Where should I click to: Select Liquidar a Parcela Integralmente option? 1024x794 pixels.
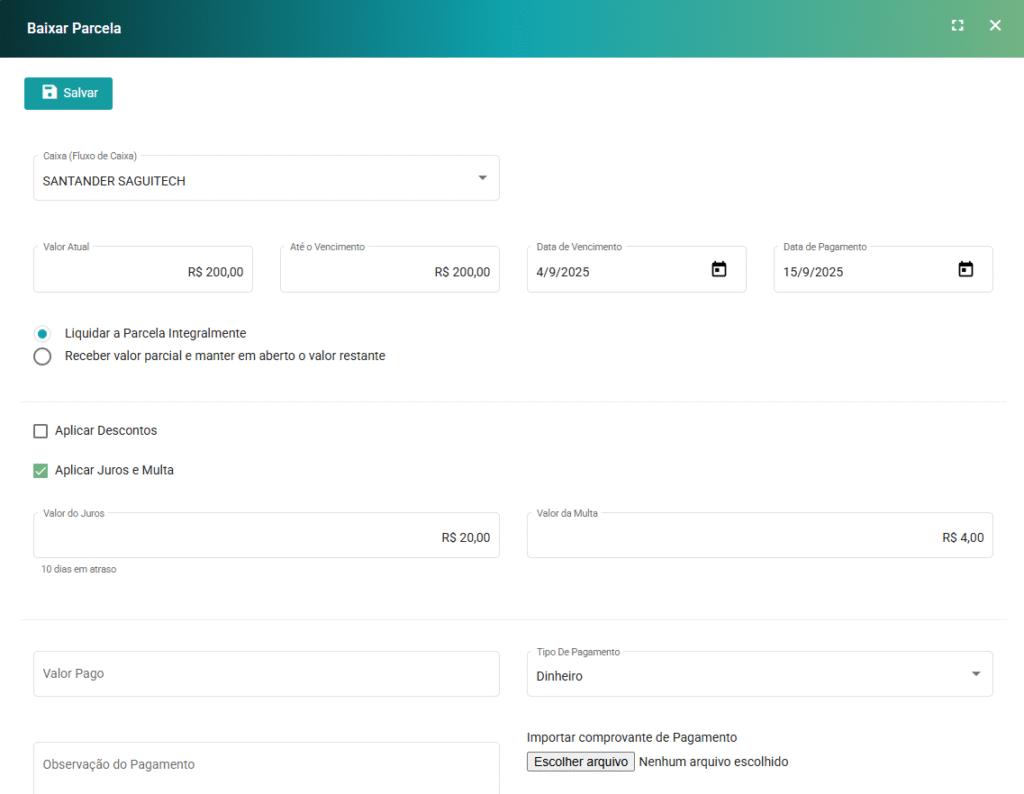[x=42, y=334]
